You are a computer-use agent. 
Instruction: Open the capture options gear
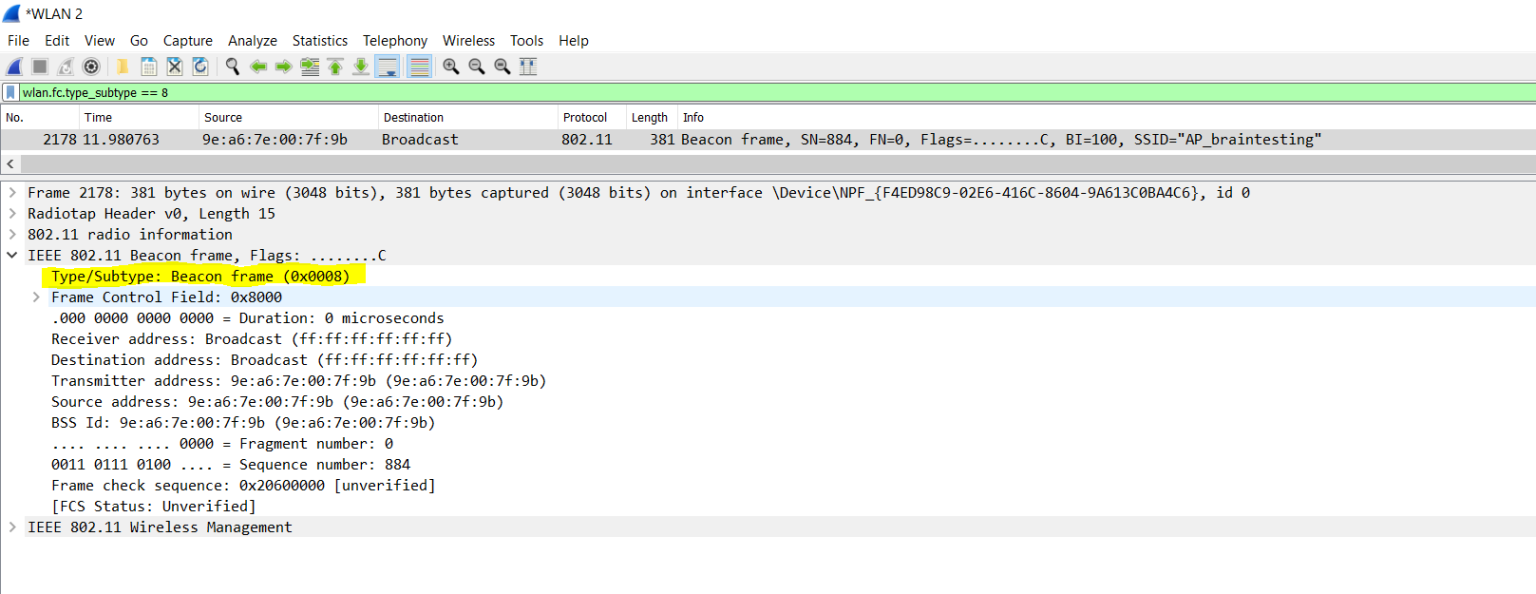point(90,66)
